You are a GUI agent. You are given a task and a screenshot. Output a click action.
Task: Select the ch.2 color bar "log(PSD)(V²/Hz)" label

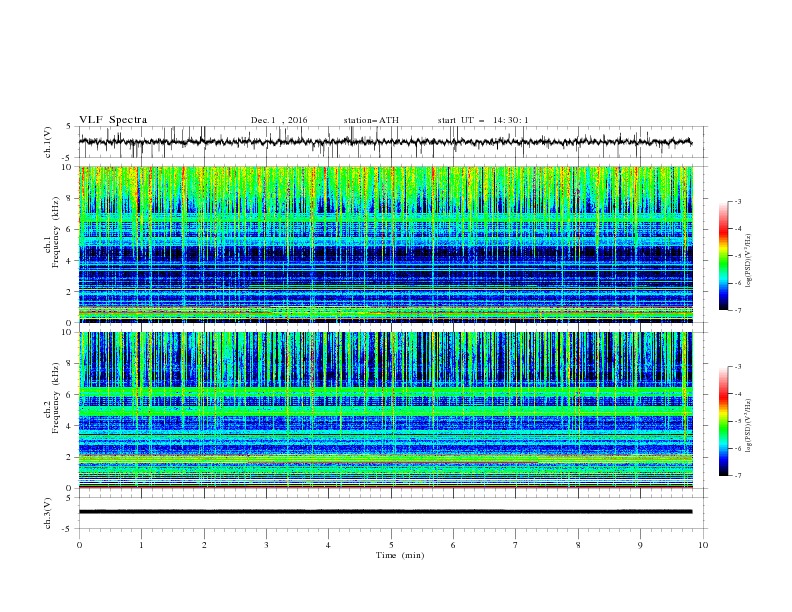click(749, 425)
